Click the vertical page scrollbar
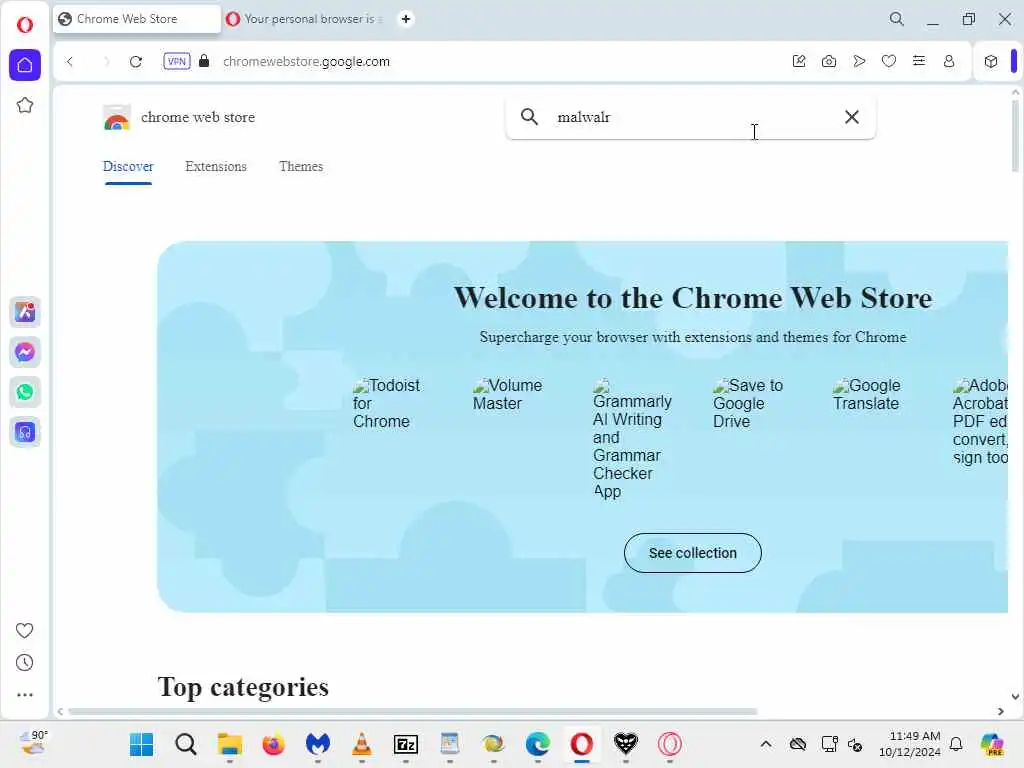The width and height of the screenshot is (1024, 768). coord(1016,136)
